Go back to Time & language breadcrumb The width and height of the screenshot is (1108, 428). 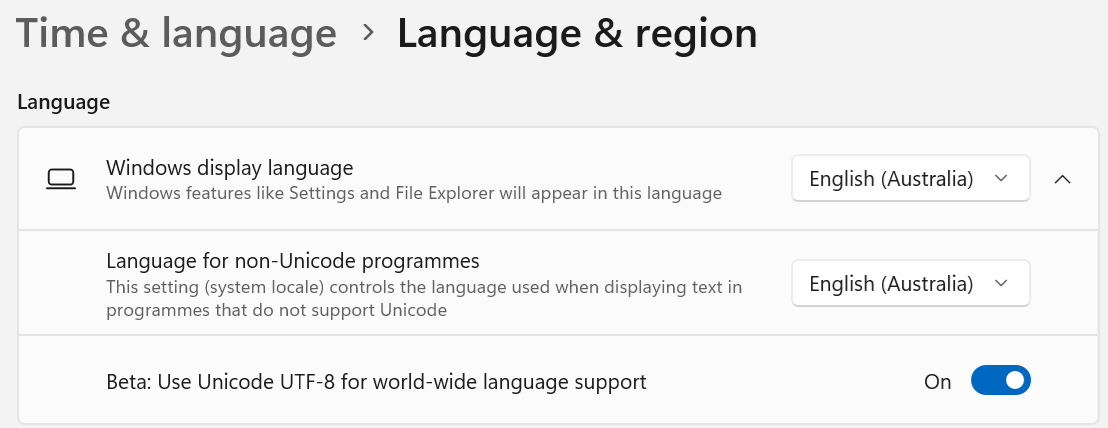coord(176,33)
